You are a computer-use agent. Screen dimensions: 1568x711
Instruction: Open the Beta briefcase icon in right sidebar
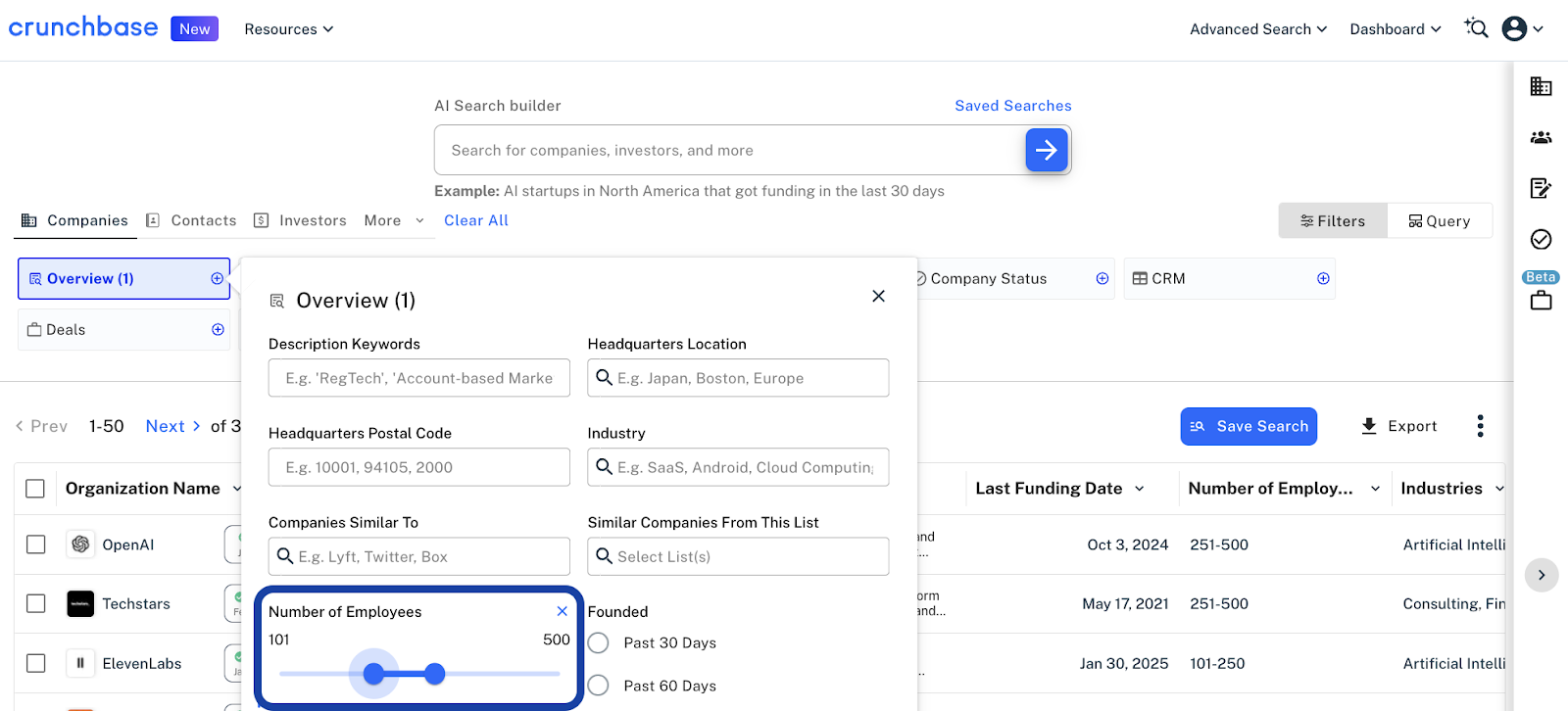point(1541,300)
